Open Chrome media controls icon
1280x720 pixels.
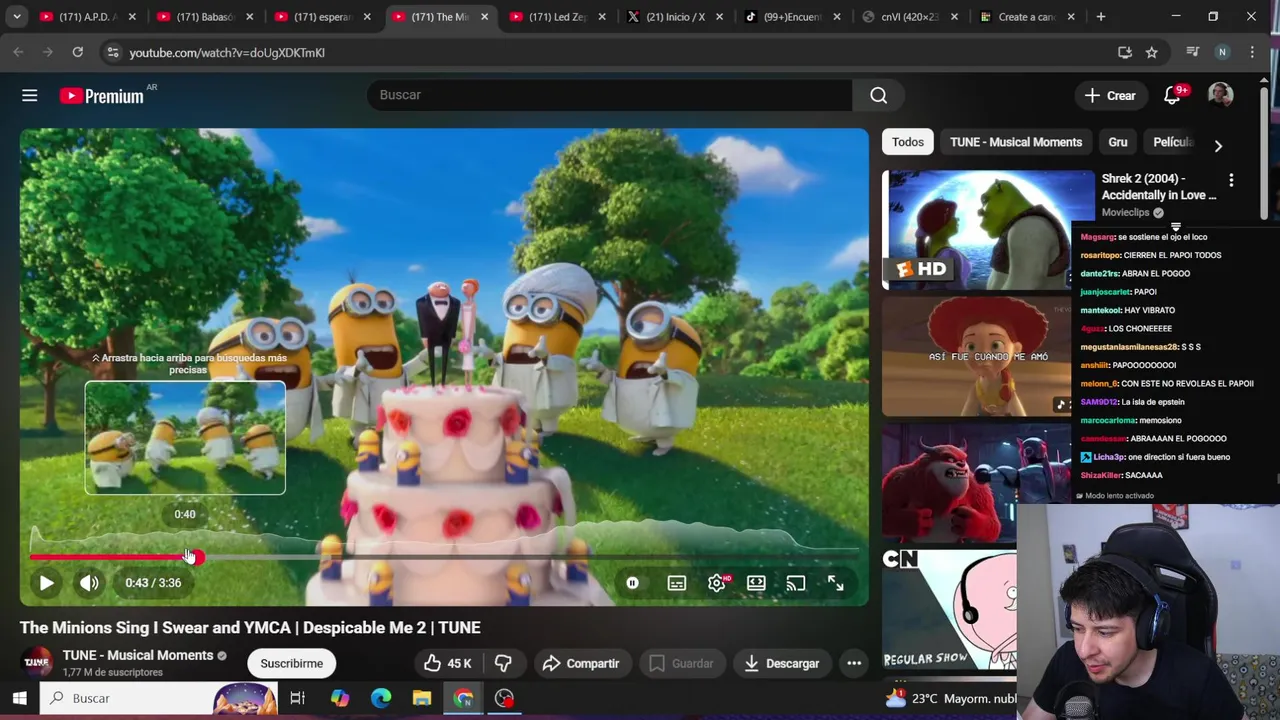[1192, 52]
